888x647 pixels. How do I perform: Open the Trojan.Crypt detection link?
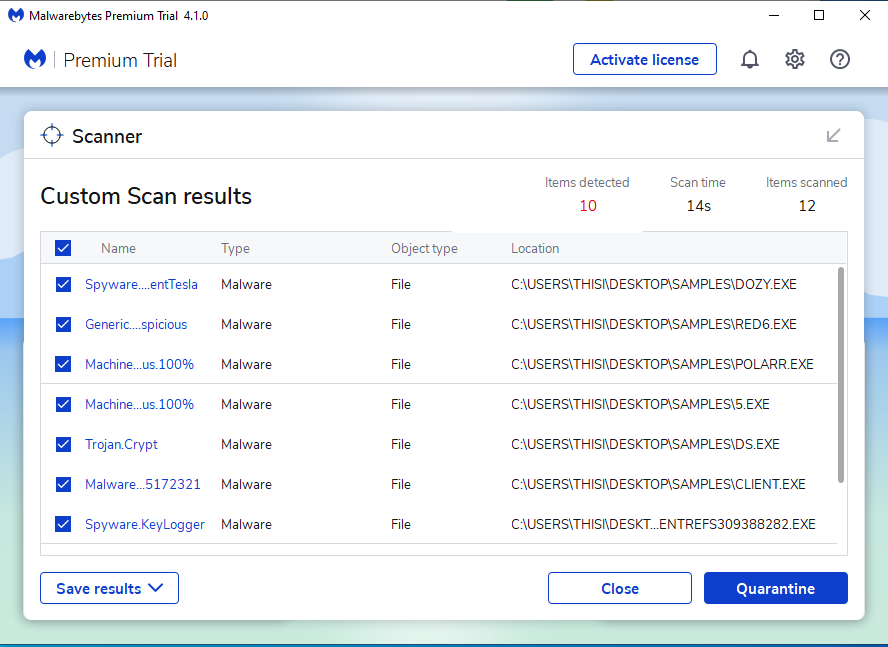click(x=121, y=444)
